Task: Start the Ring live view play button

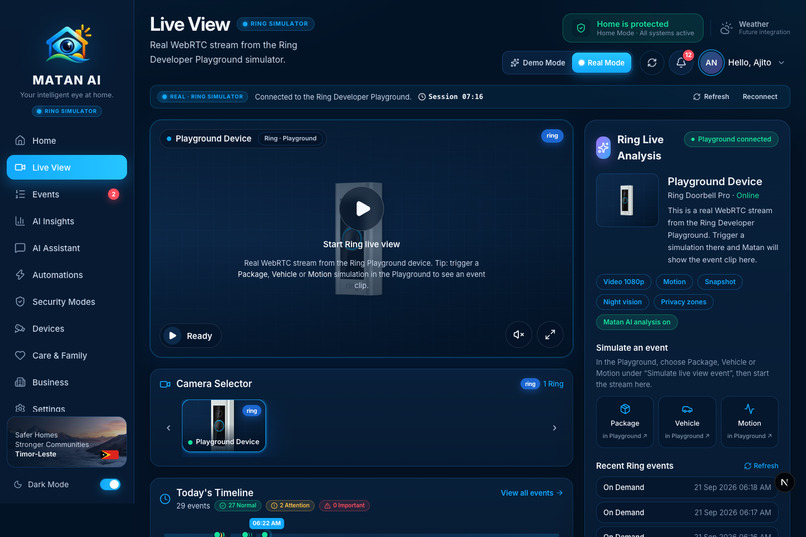Action: (361, 209)
